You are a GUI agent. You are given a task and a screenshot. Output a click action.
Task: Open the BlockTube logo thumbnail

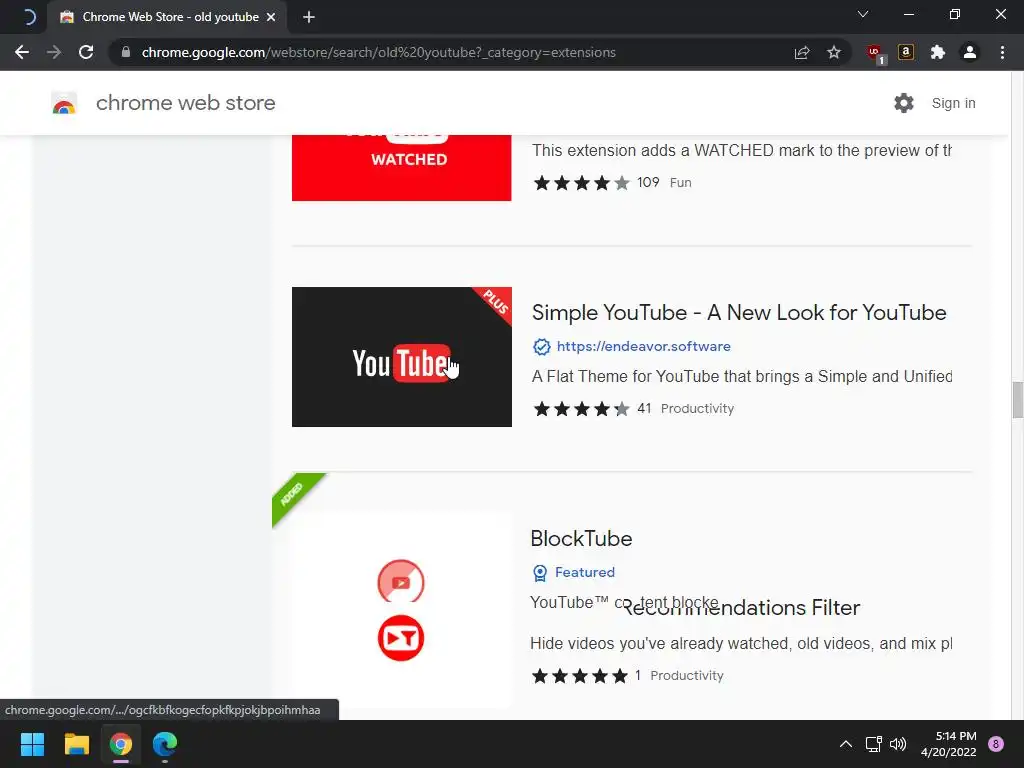[x=401, y=581]
